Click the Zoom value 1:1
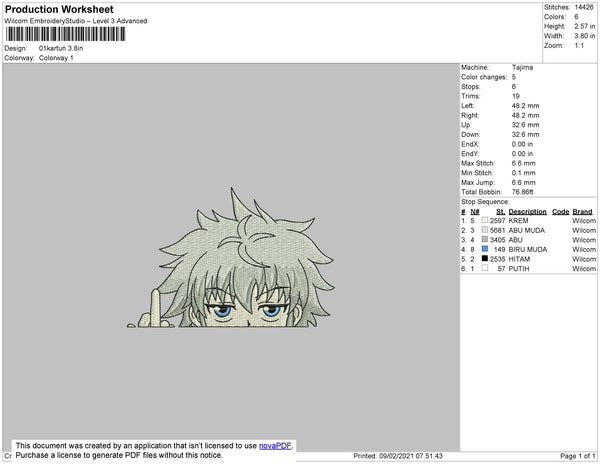Screen dimensions: 600x464 click(579, 46)
